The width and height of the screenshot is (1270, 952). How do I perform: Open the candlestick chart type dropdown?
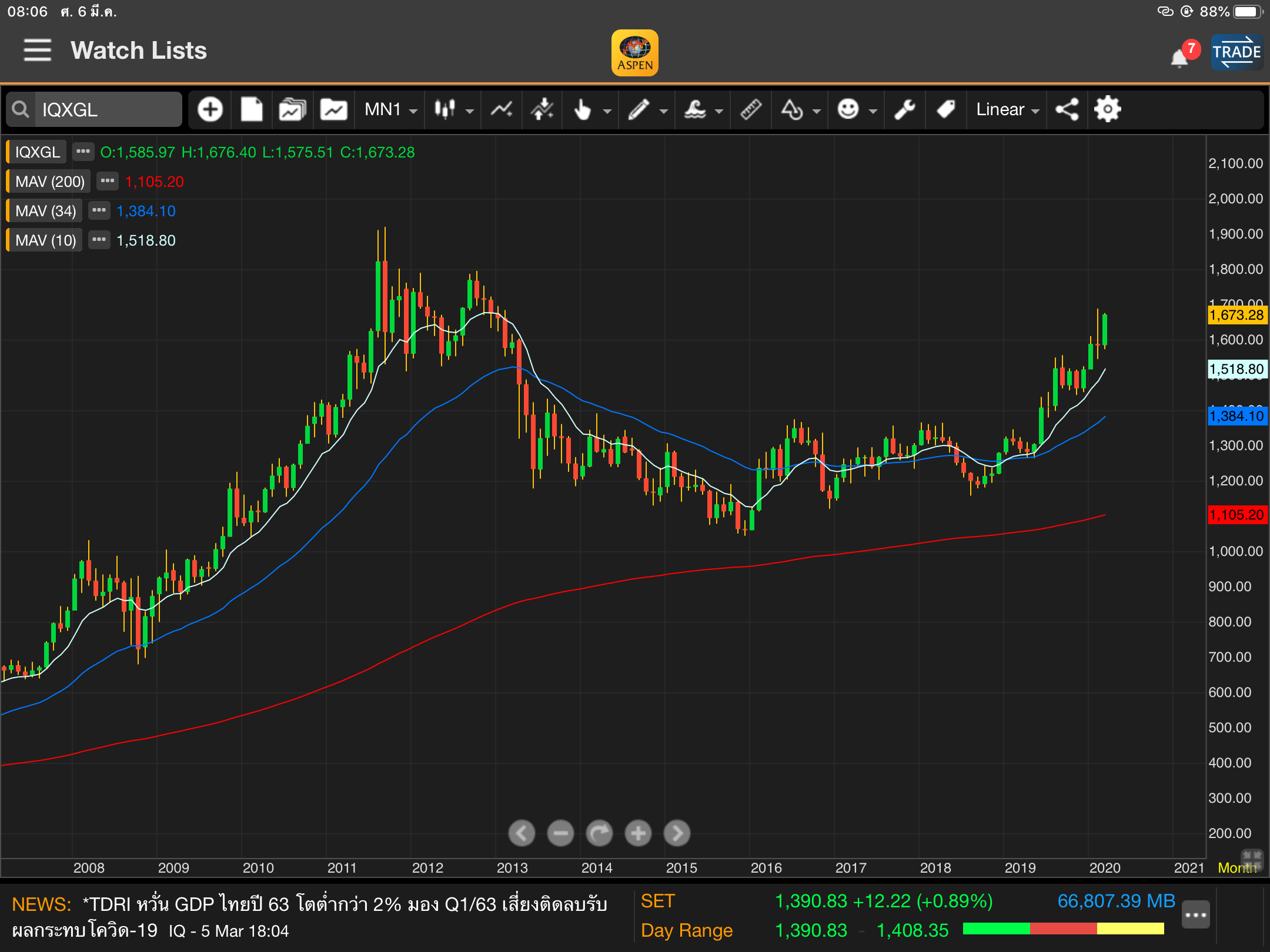tap(453, 110)
